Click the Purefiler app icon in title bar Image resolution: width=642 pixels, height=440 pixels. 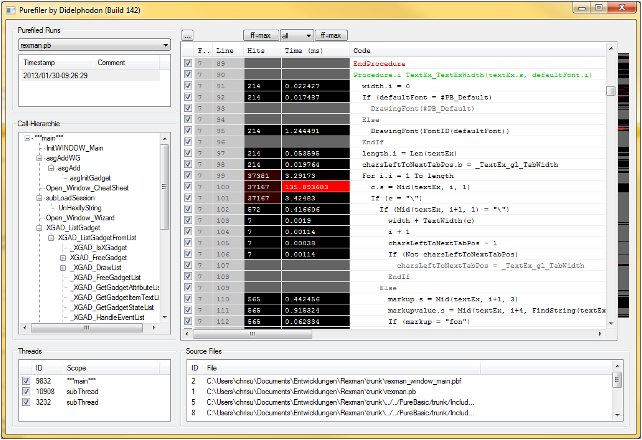click(11, 10)
